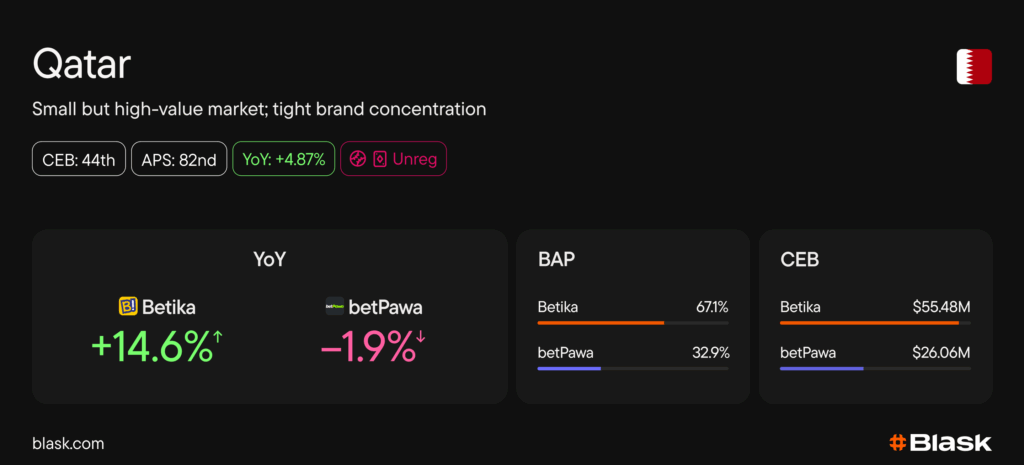
Task: Click the Blask hashtag logo
Action: (x=898, y=442)
